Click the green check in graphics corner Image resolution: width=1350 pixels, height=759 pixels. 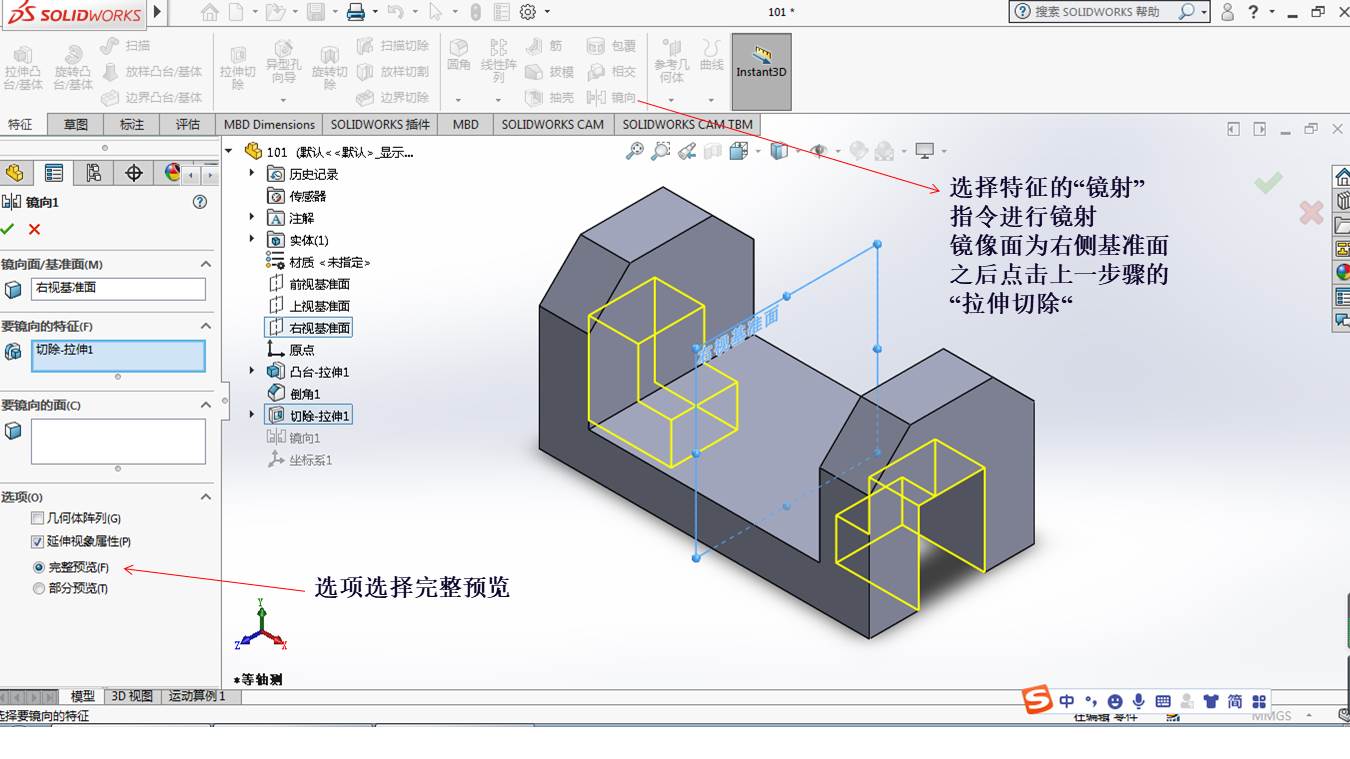point(1268,182)
